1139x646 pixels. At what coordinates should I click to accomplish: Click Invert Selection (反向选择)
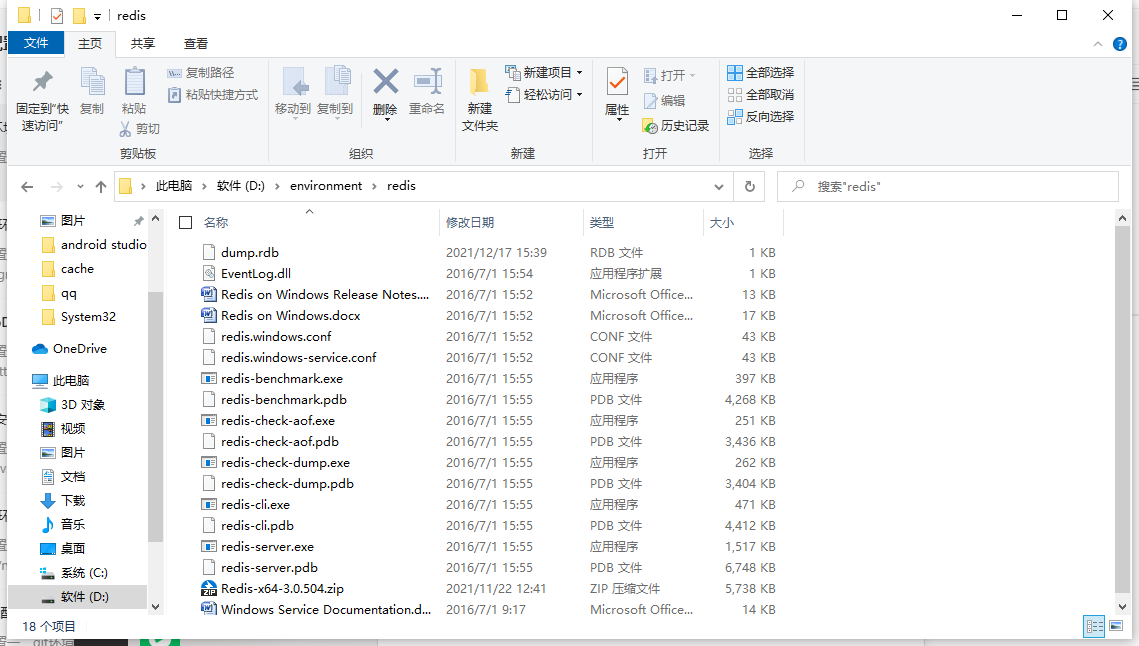pos(761,116)
